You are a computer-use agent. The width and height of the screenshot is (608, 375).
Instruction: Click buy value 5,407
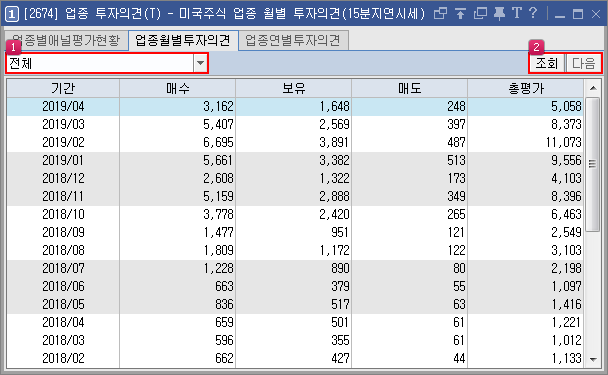coord(218,124)
